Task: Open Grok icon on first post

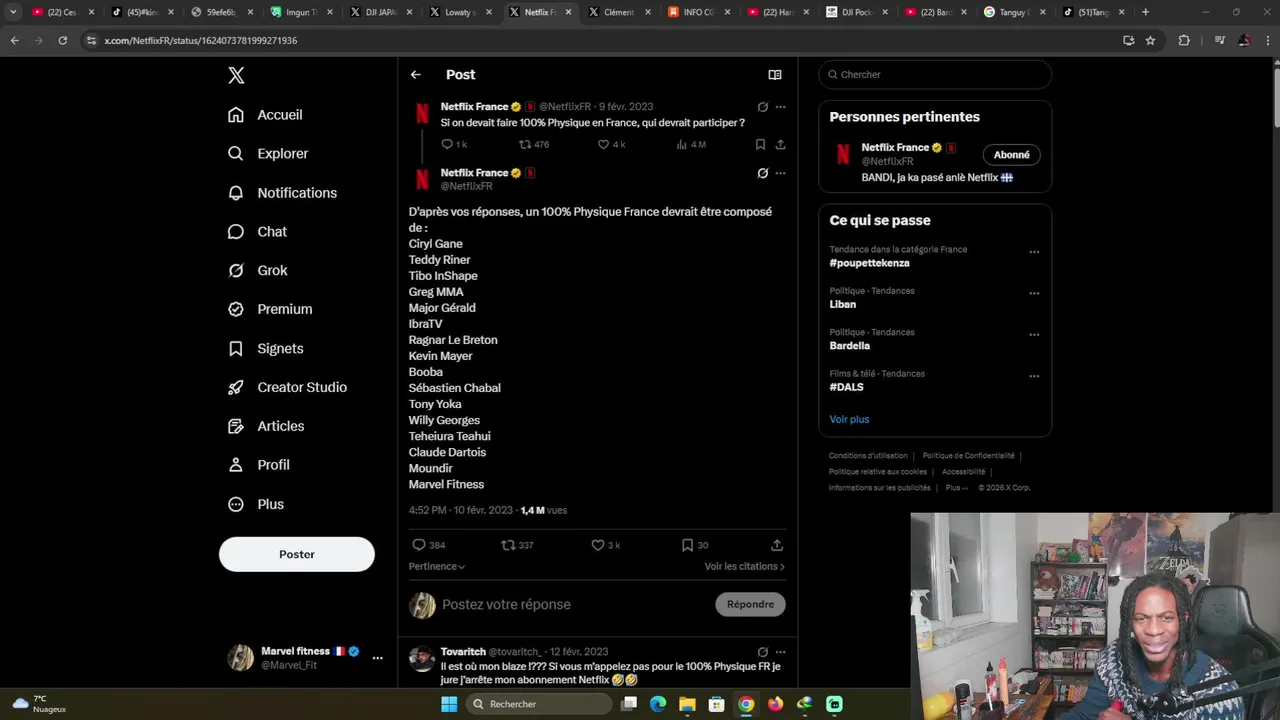Action: tap(763, 107)
